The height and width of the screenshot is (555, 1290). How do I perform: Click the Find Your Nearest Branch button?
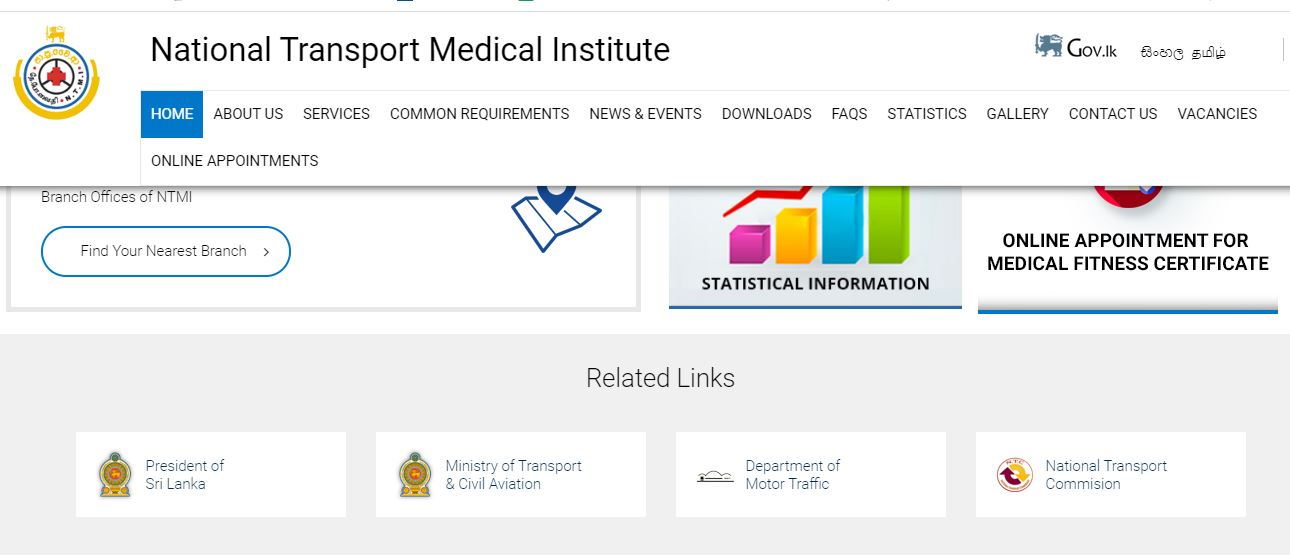pyautogui.click(x=166, y=251)
